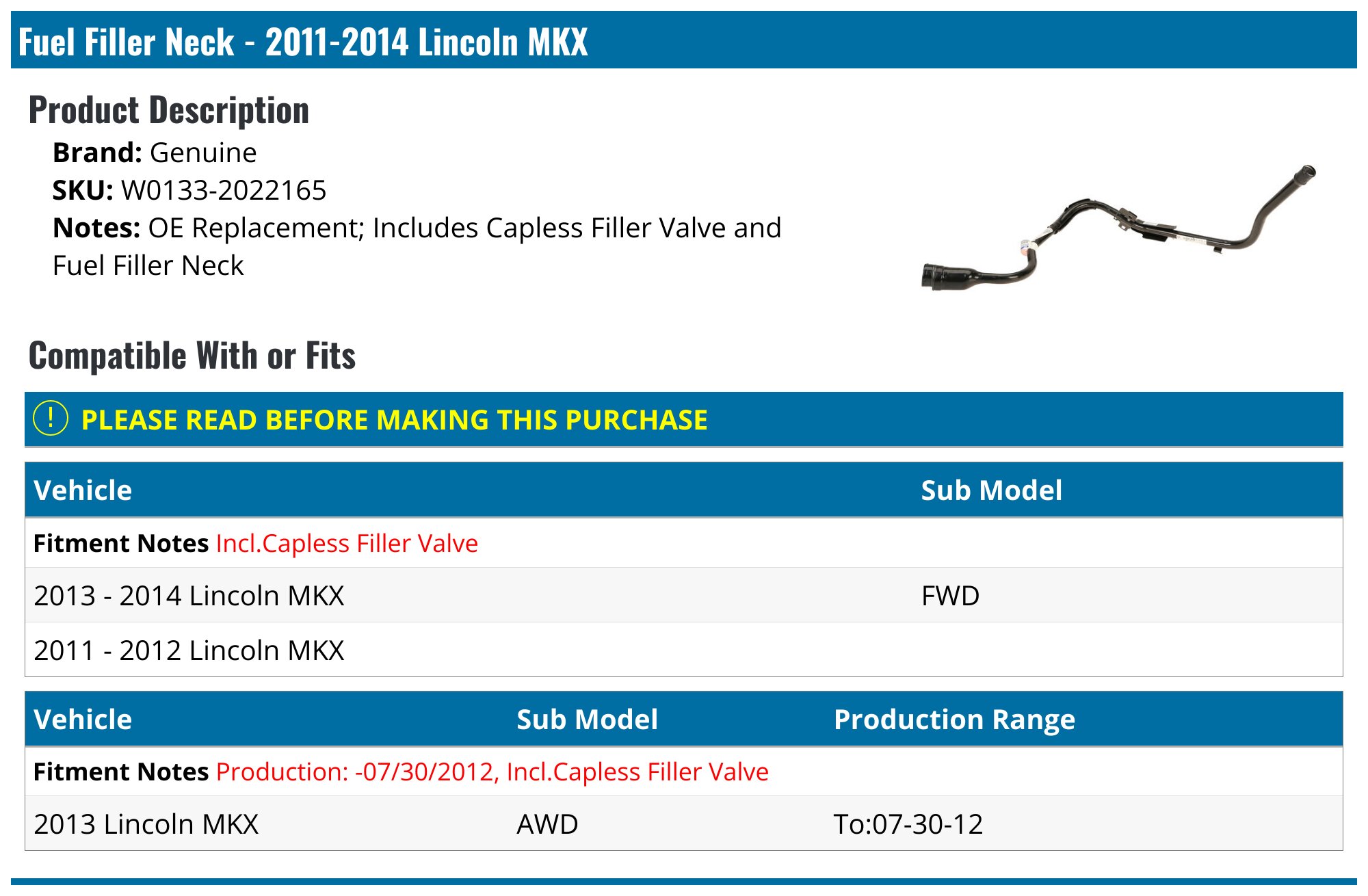Click the Production Range column header
The height and width of the screenshot is (896, 1368).
[954, 720]
